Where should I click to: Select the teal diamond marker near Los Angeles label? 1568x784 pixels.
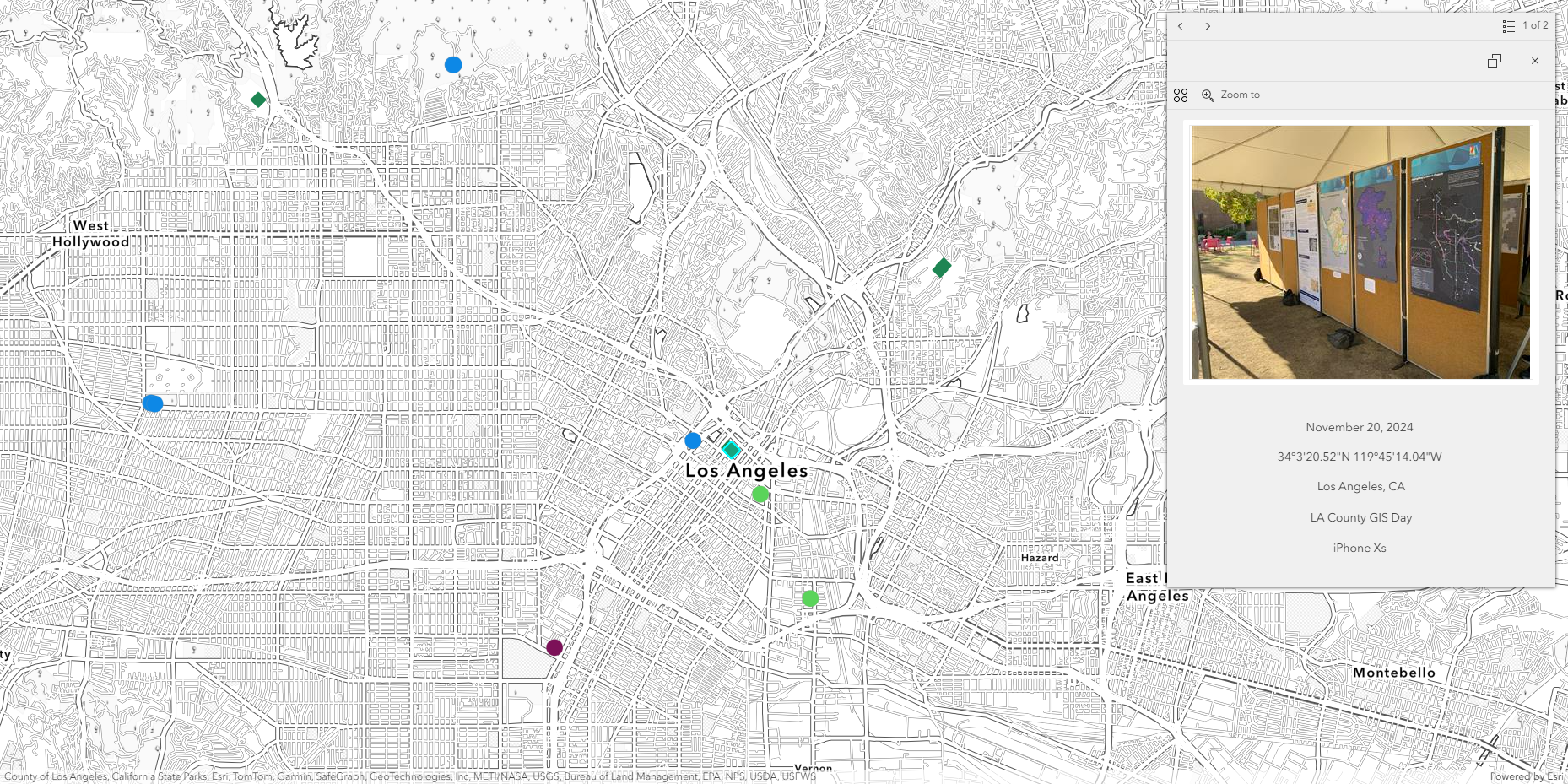[x=731, y=449]
